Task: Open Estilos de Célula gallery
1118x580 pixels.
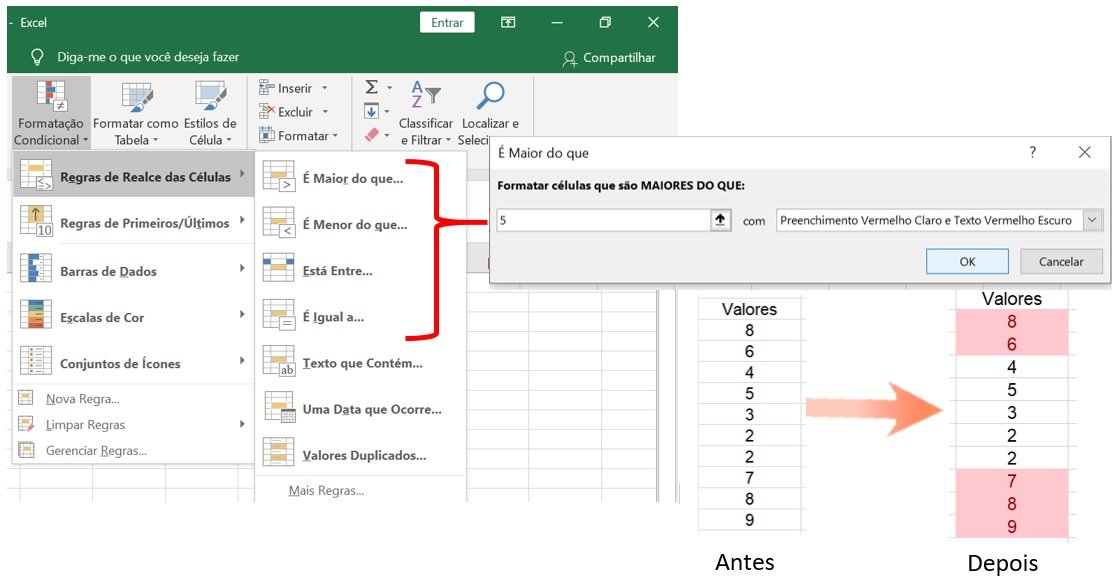Action: [x=211, y=98]
